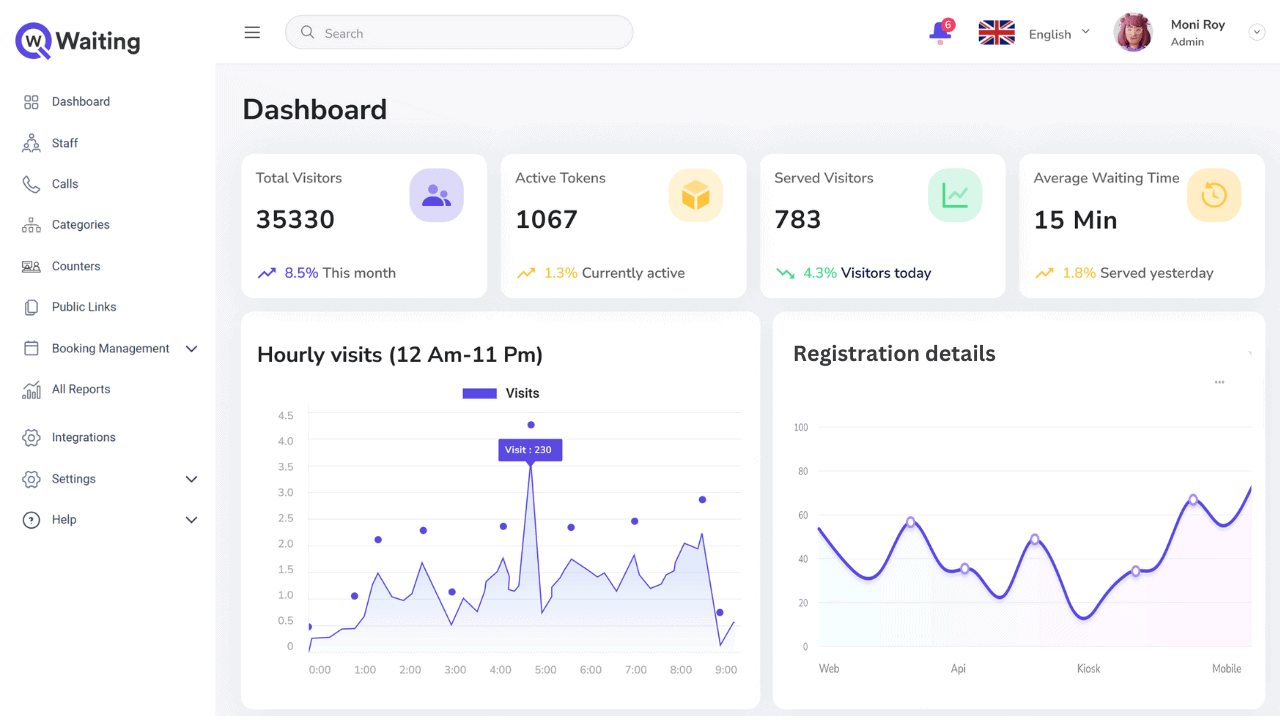Click the hamburger menu toggle
Screen dimensions: 1280x720
[x=252, y=31]
